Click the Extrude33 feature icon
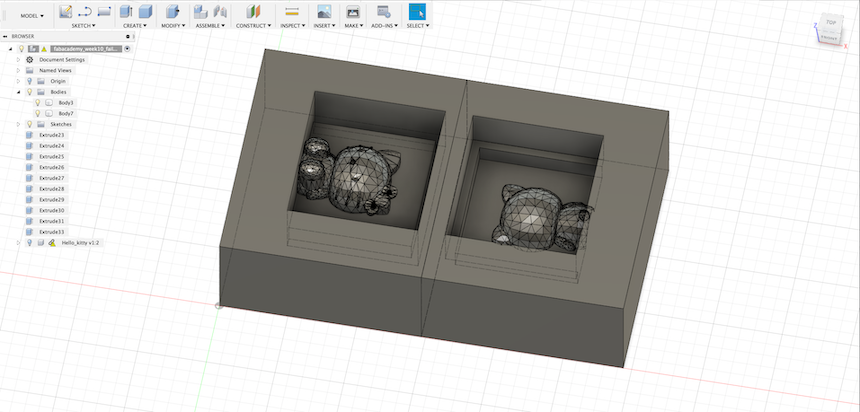Viewport: 860px width, 412px height. point(30,232)
